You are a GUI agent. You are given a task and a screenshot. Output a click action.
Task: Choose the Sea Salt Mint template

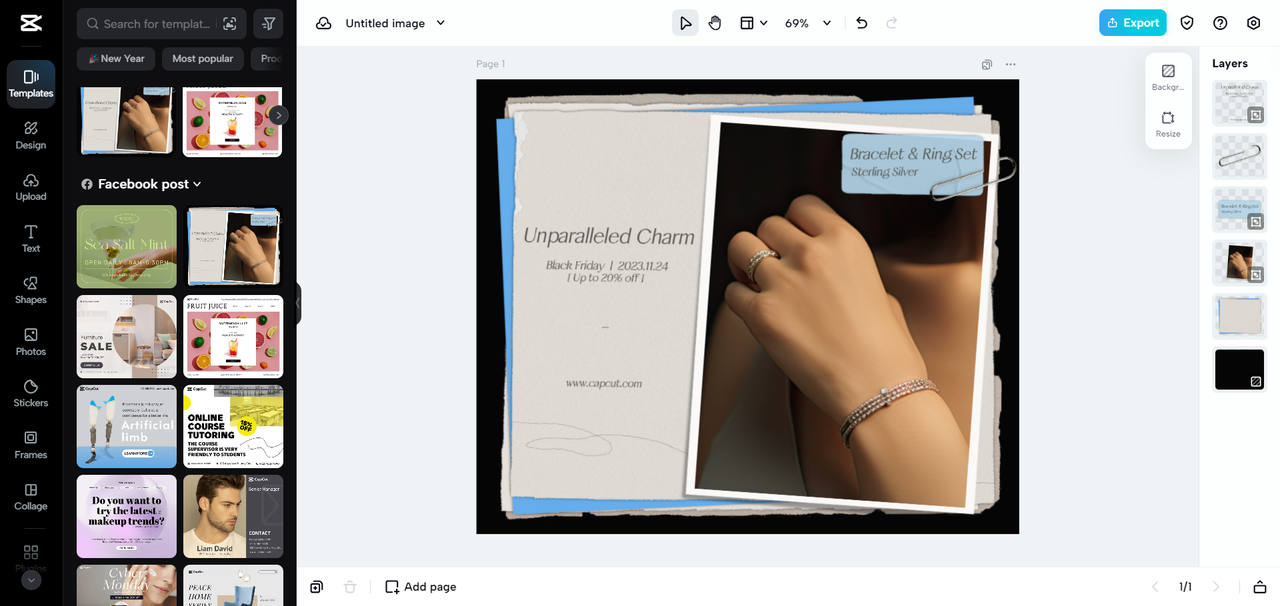(127, 247)
